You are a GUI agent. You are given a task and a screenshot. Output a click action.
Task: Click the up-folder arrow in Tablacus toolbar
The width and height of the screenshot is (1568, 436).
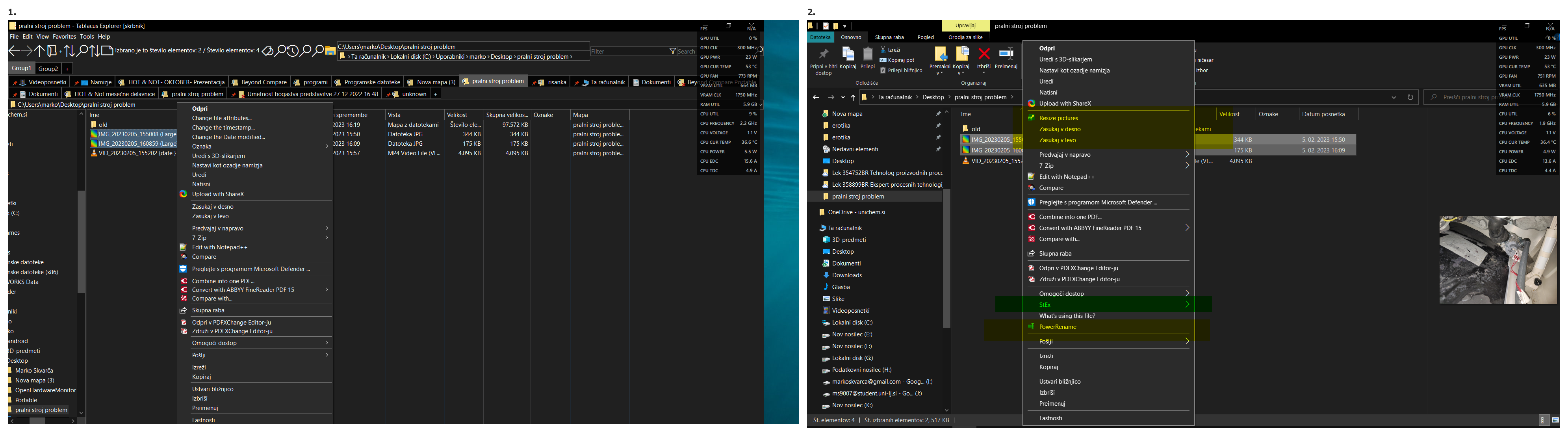pos(39,51)
